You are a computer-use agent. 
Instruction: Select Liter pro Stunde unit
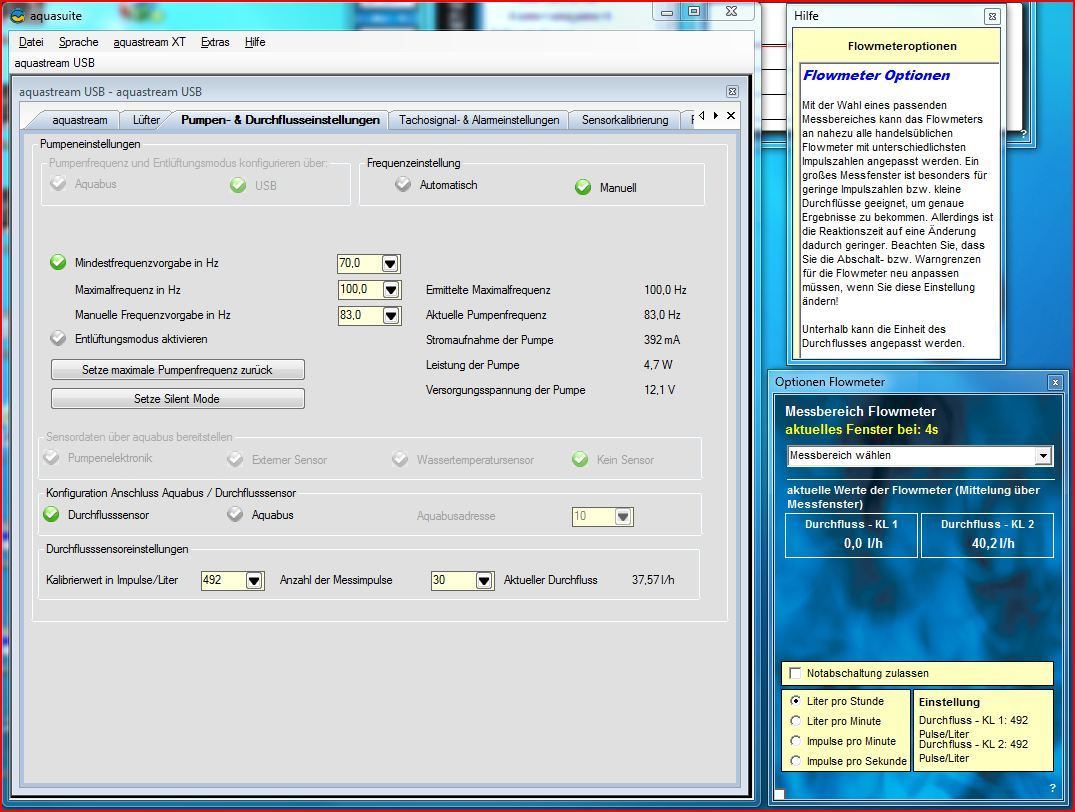pyautogui.click(x=795, y=701)
